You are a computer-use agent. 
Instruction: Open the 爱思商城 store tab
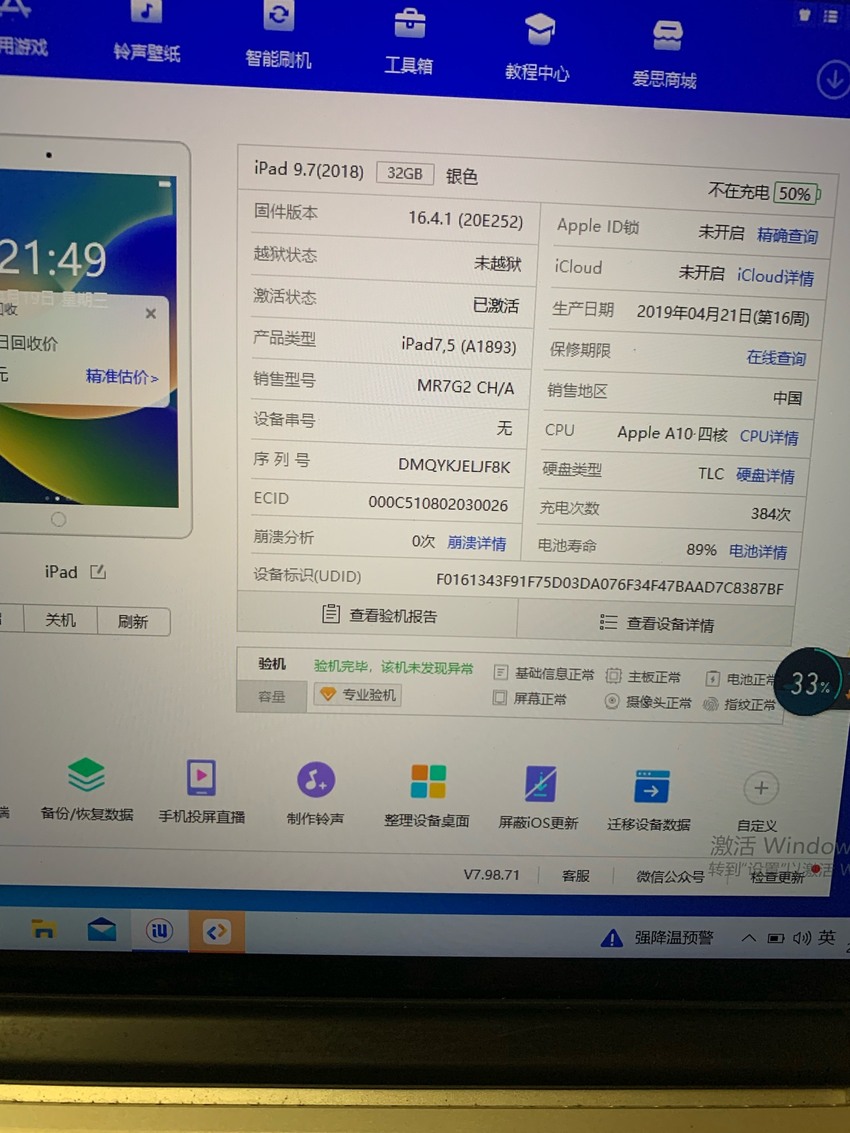(x=665, y=55)
